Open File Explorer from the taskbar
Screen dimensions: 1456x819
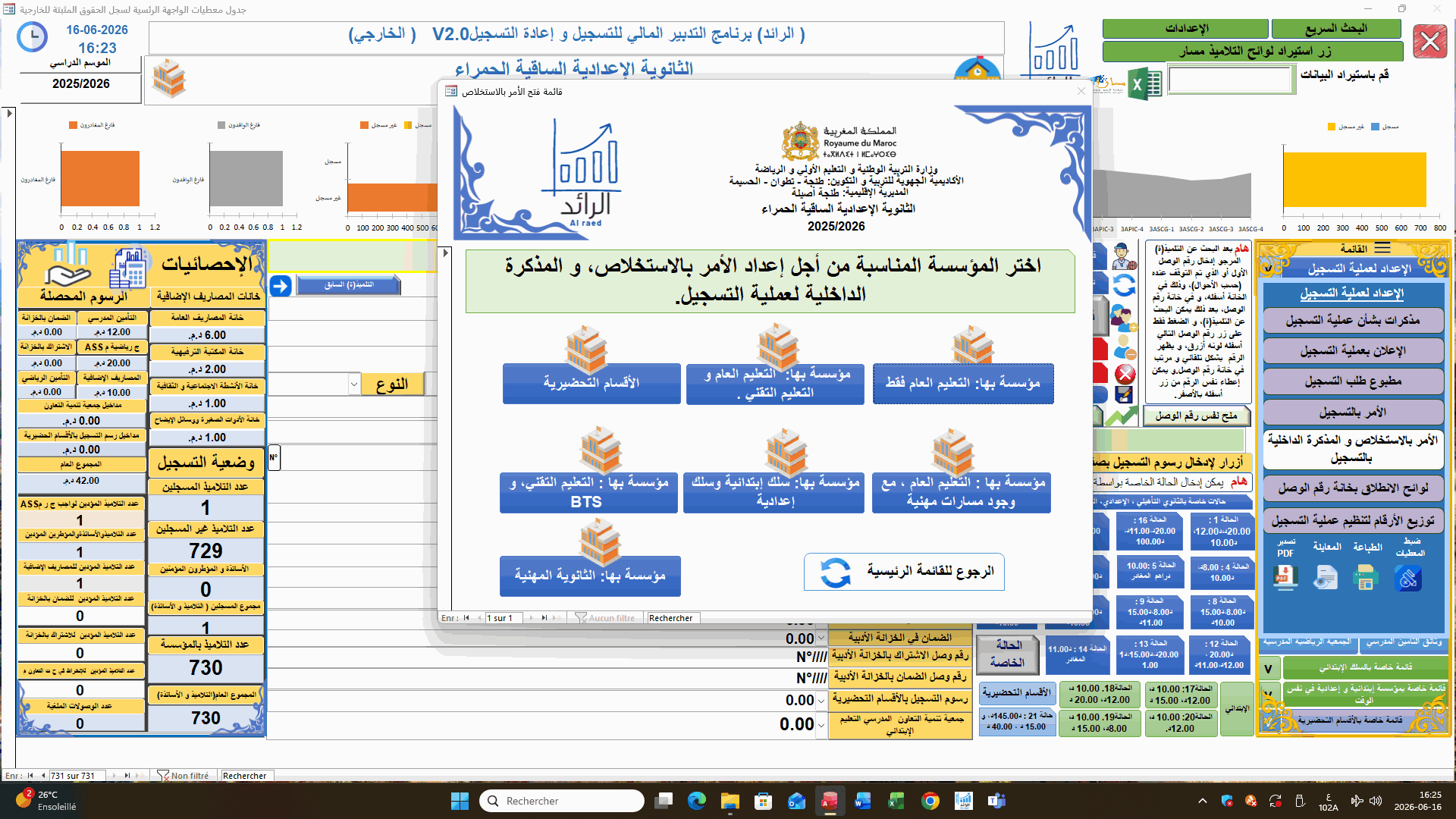(x=730, y=801)
